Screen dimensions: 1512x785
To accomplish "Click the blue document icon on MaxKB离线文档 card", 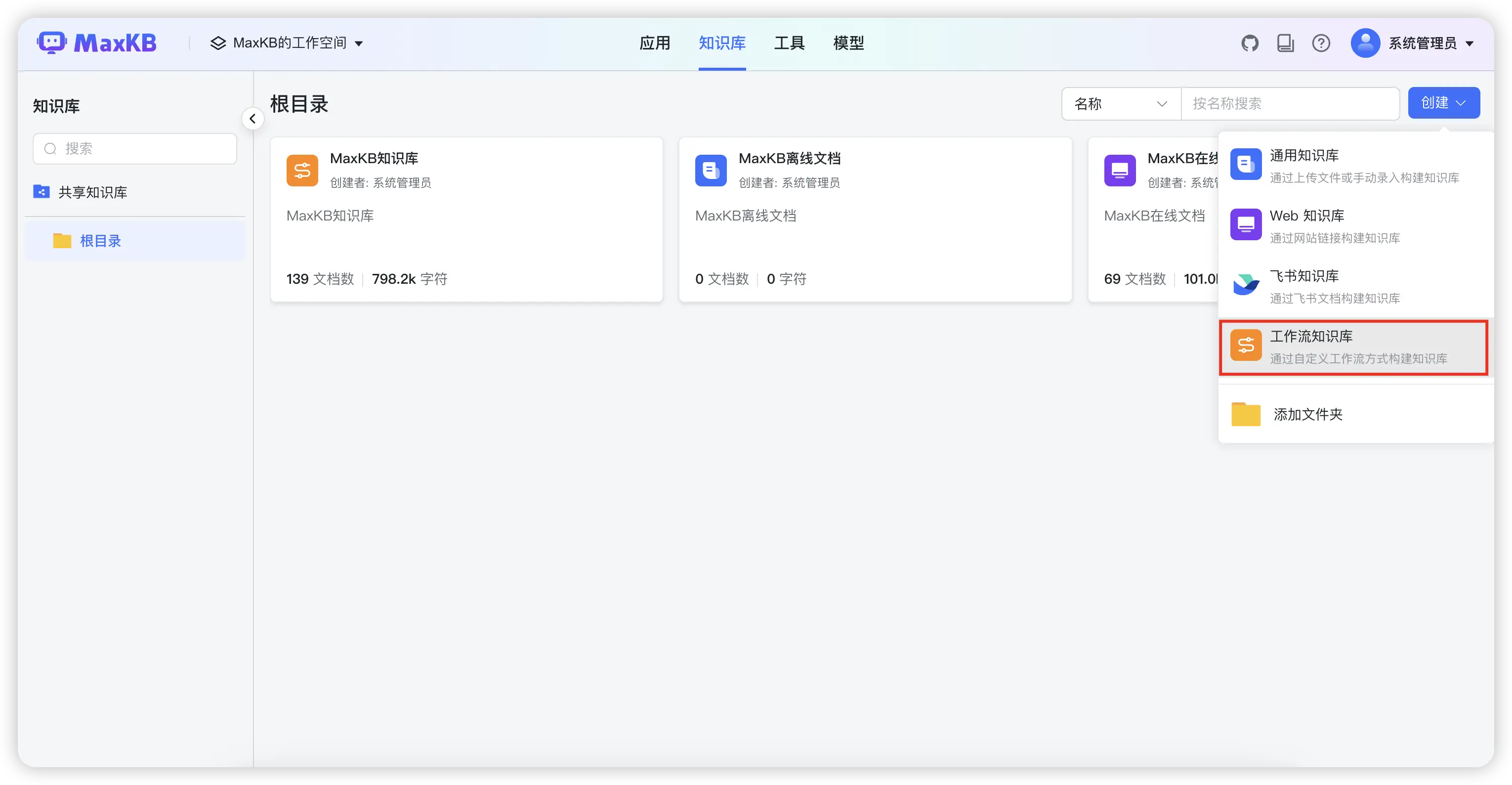I will pyautogui.click(x=711, y=170).
